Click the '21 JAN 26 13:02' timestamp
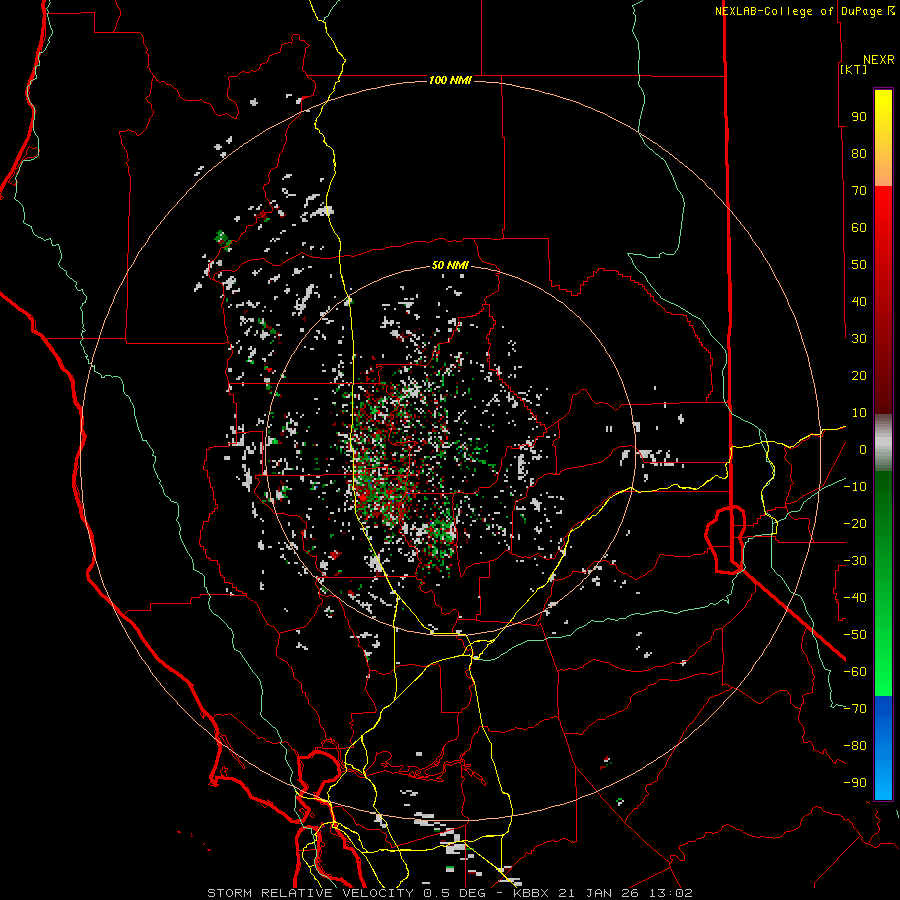This screenshot has height=900, width=900. click(x=625, y=893)
